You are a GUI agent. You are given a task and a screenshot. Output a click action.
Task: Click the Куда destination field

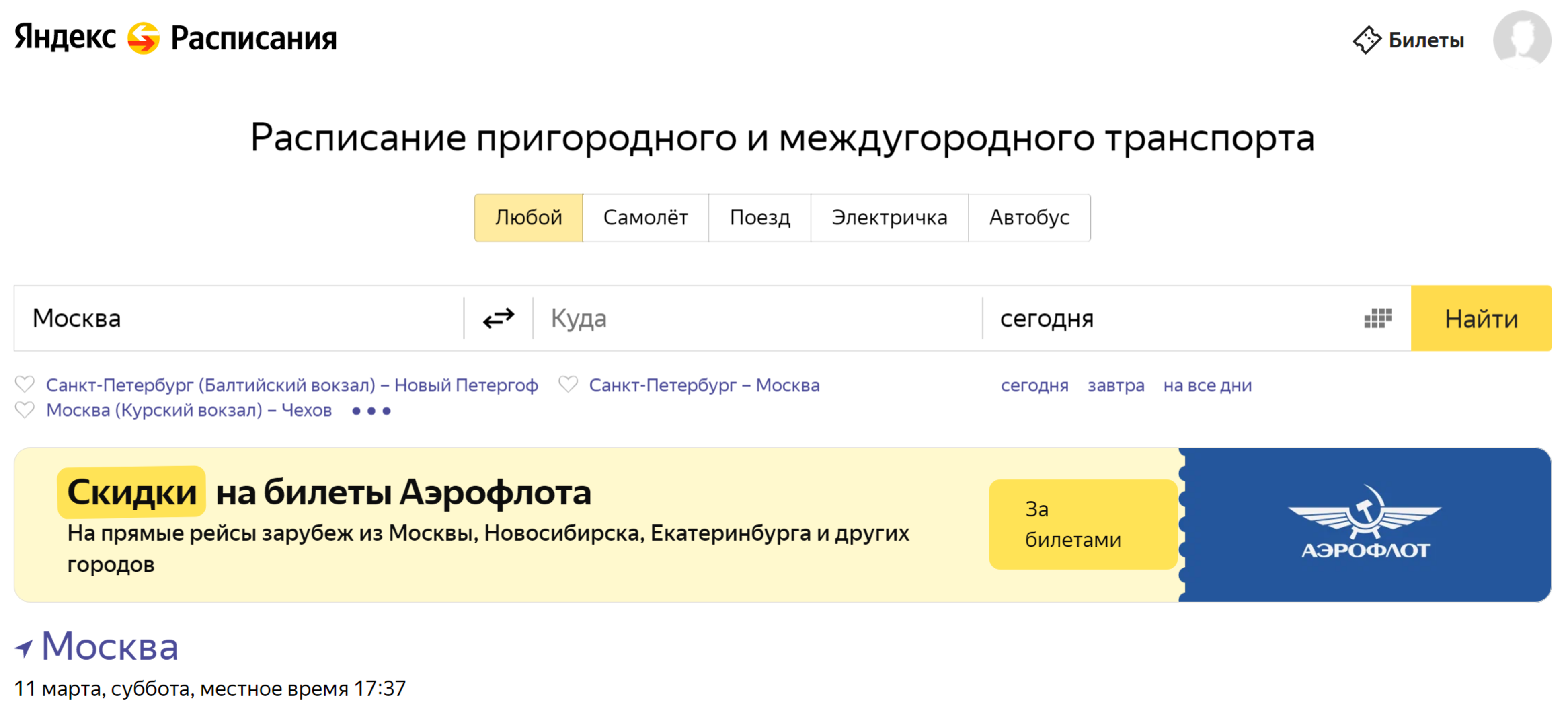[757, 318]
